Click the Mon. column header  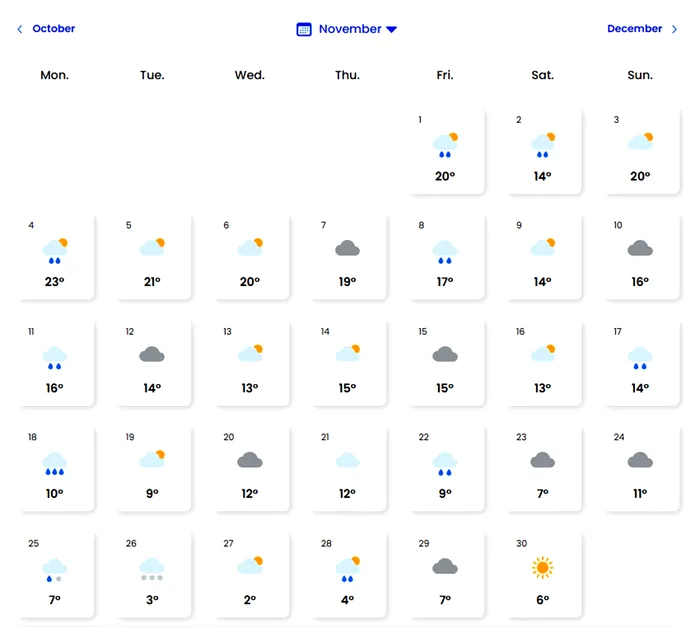click(54, 75)
